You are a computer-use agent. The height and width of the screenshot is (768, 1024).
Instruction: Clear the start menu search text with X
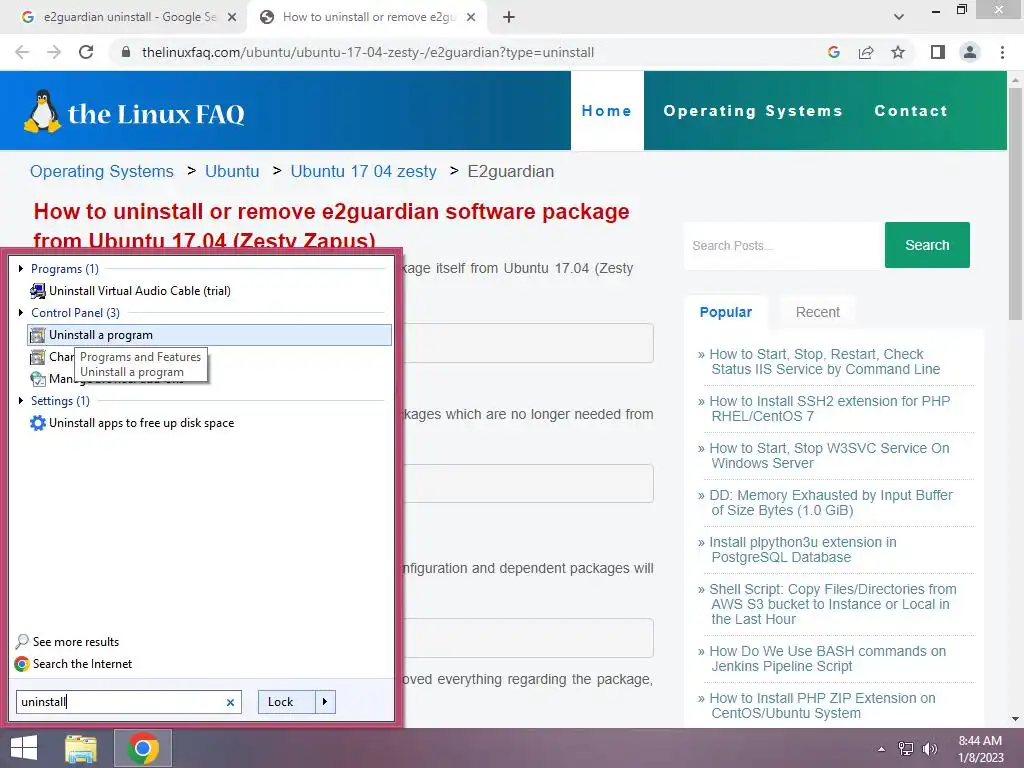pos(230,703)
